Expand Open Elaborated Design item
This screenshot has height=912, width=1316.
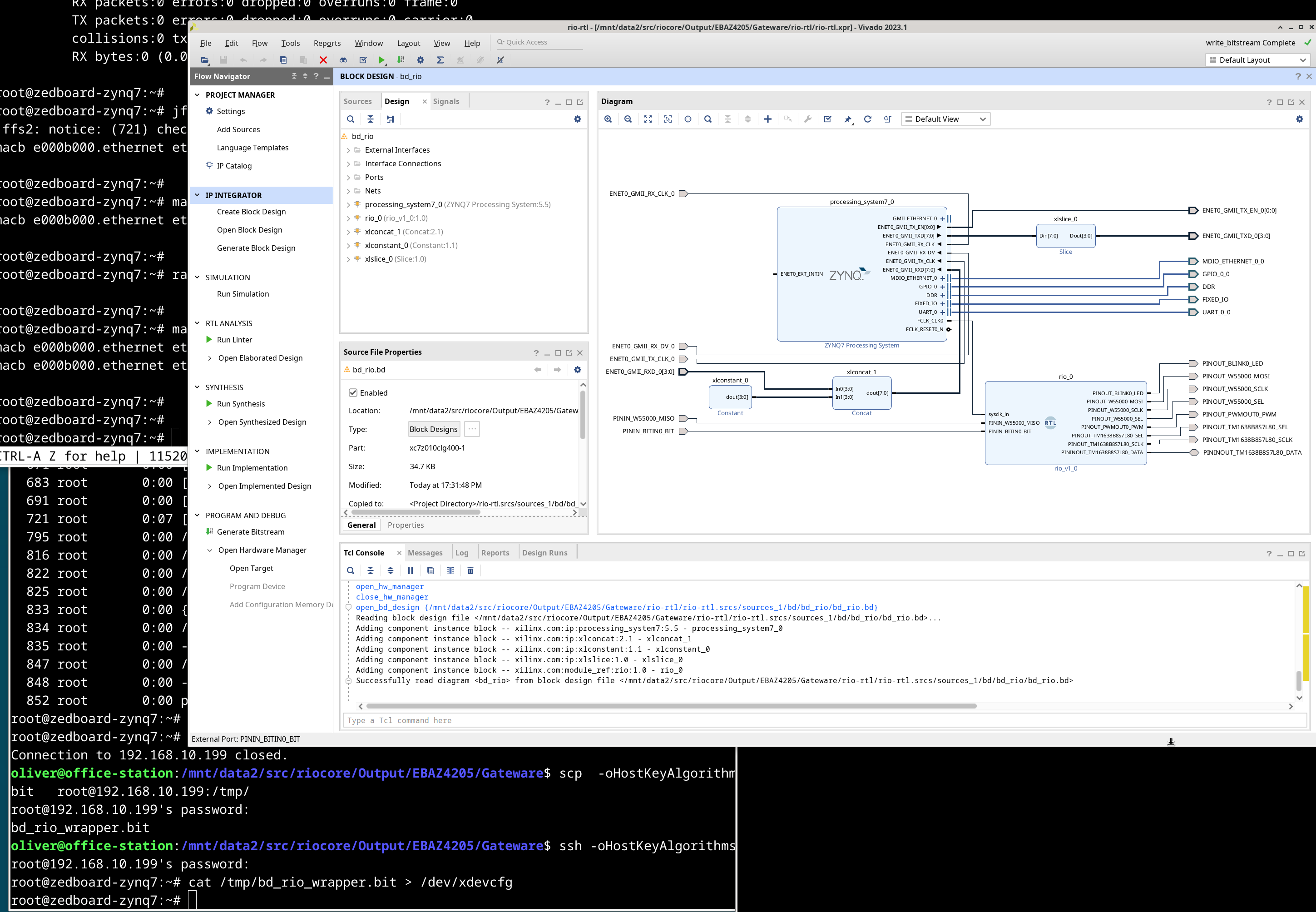click(210, 358)
